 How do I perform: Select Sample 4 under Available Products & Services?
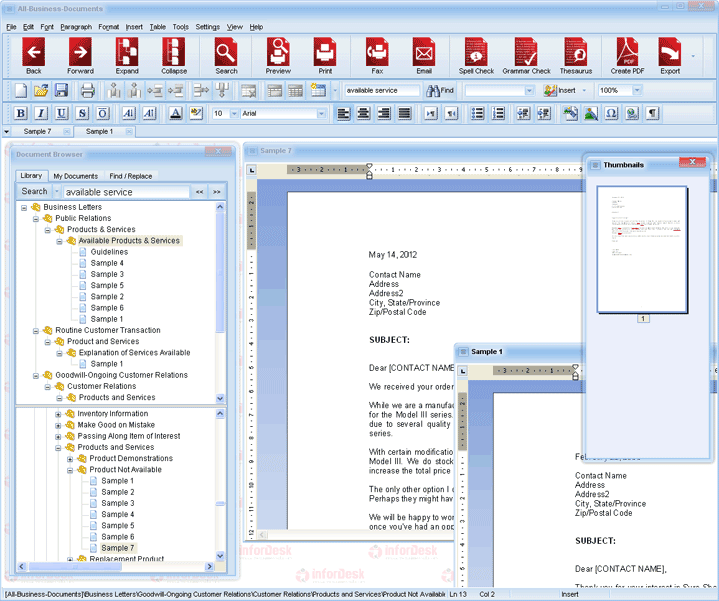pyautogui.click(x=107, y=263)
